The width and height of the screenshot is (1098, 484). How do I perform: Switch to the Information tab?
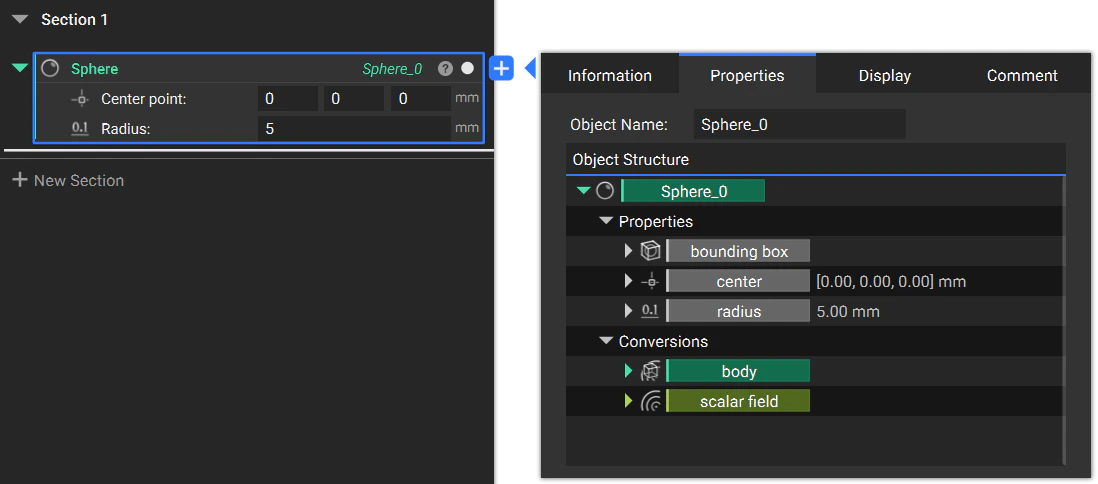tap(609, 74)
